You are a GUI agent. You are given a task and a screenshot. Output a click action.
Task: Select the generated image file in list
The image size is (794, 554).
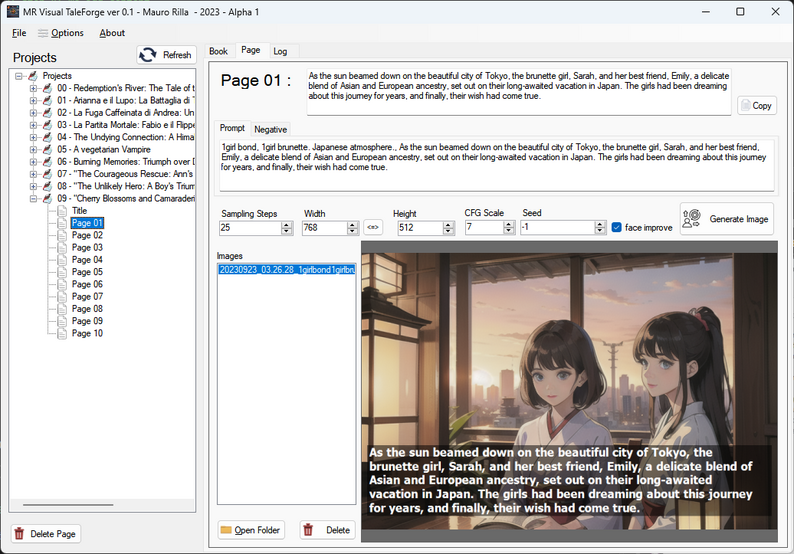point(286,270)
